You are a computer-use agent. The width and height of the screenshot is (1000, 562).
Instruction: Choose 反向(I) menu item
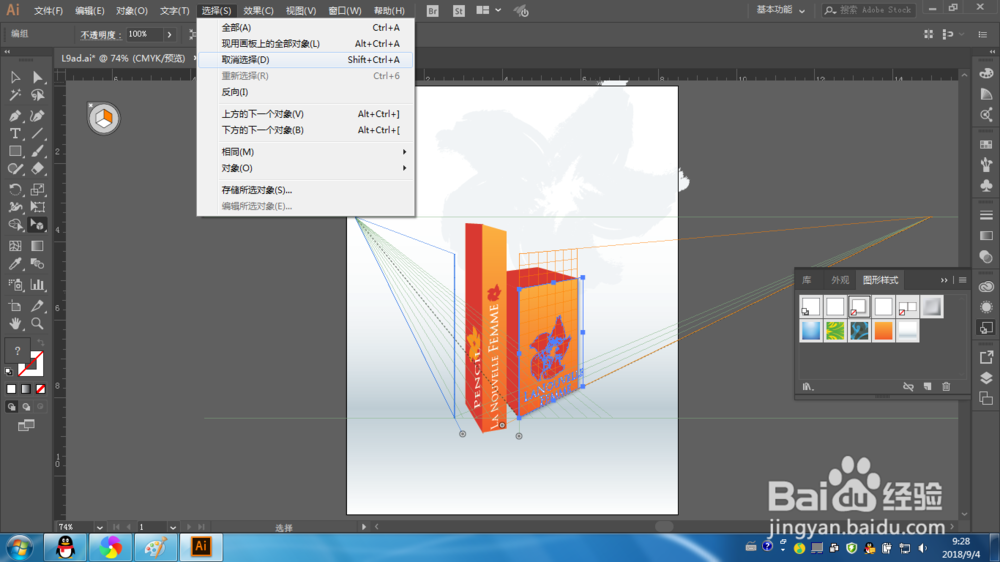coord(305,92)
